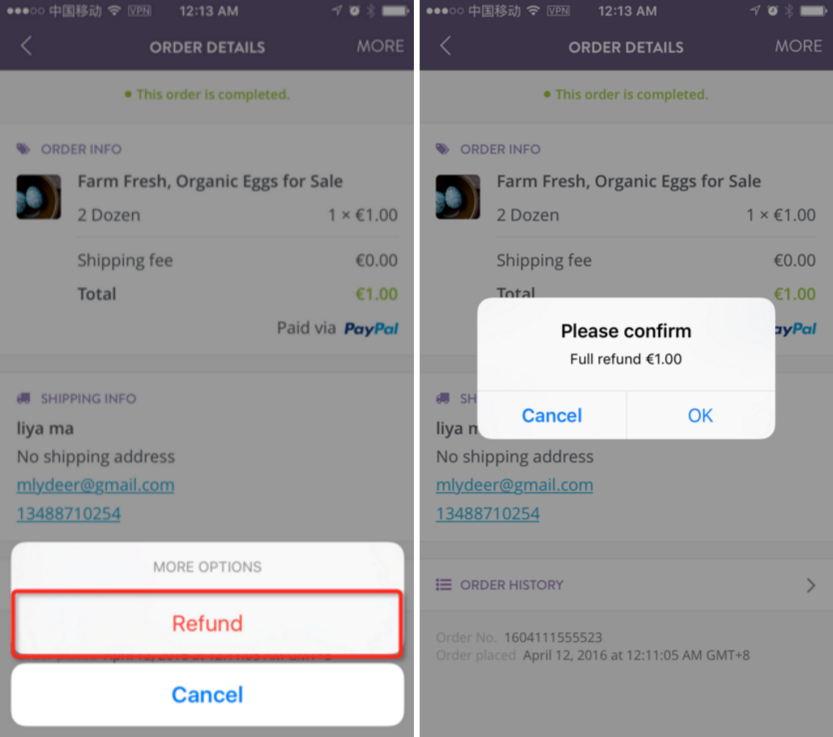Tap the PayPal logo on left screen
This screenshot has height=737, width=833.
coord(371,329)
